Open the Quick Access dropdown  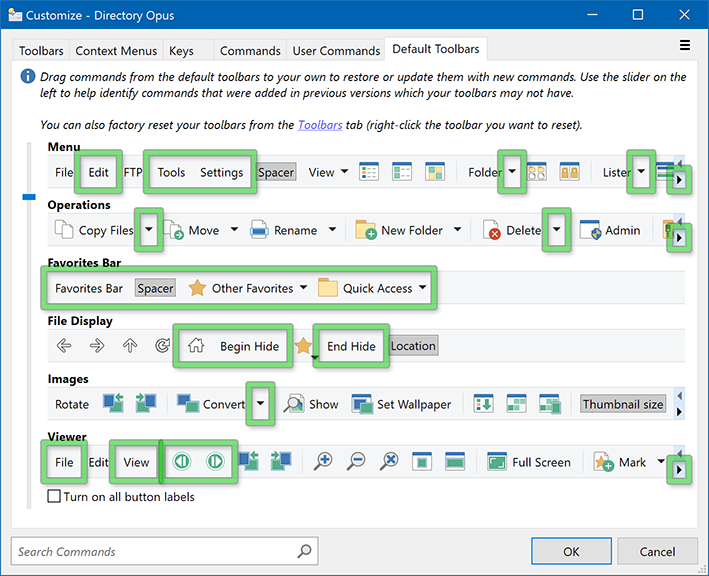point(423,287)
